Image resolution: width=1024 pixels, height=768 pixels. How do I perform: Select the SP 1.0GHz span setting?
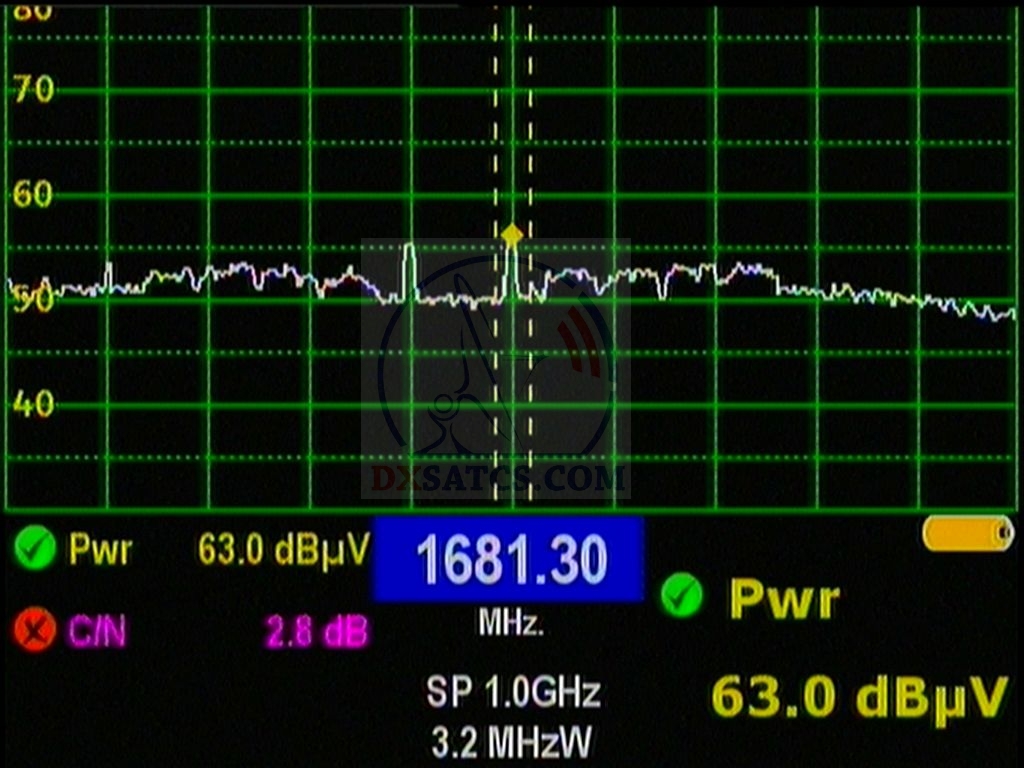(x=513, y=692)
